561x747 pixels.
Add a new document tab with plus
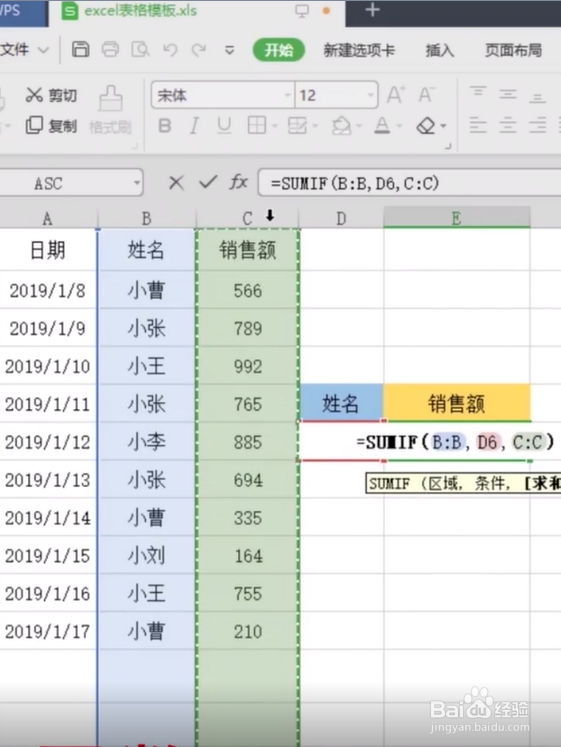372,10
